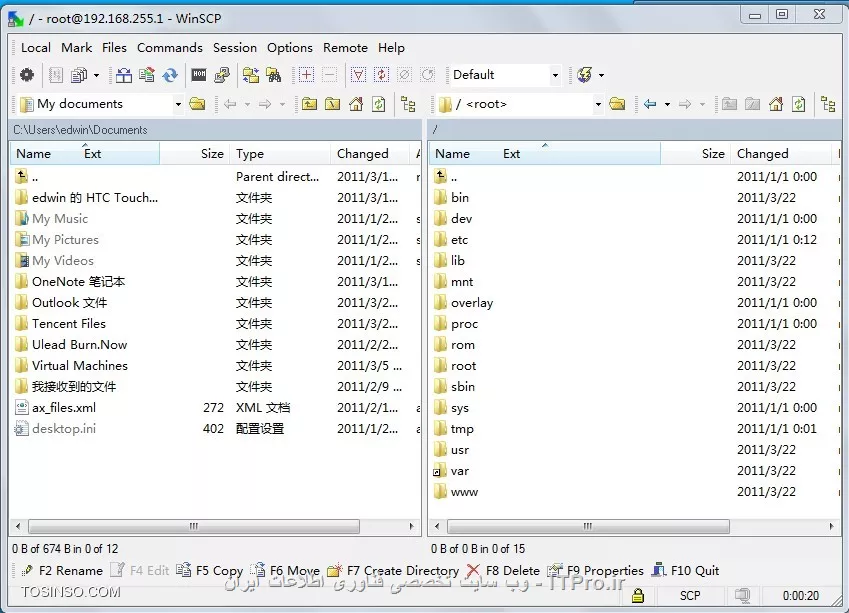Click the New Session lightning globe icon

point(584,75)
